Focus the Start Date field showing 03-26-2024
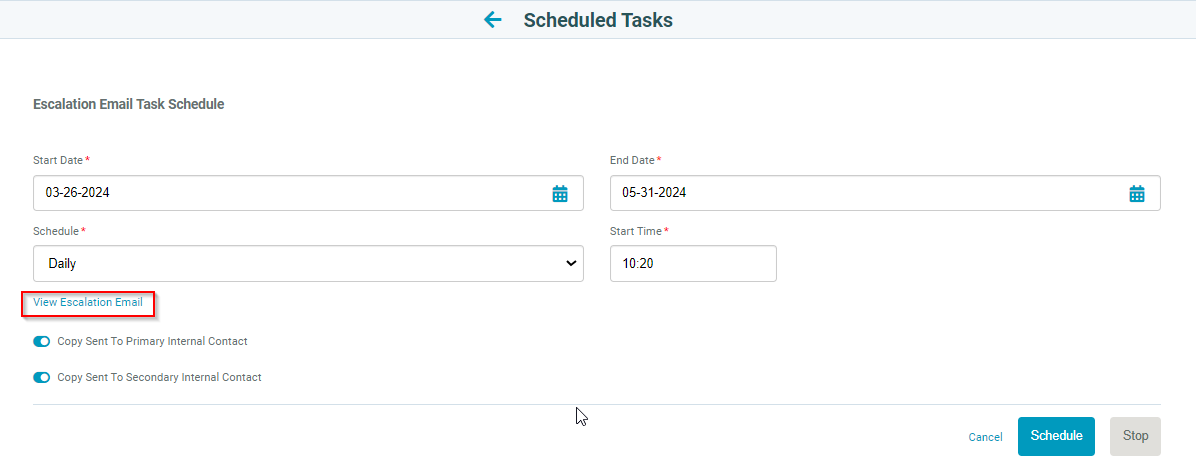The width and height of the screenshot is (1196, 456). [x=308, y=193]
